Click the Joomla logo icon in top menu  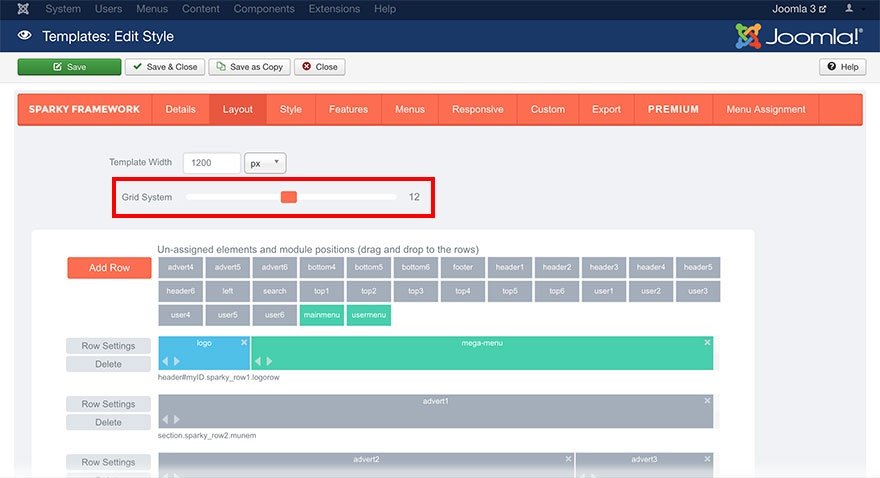[x=23, y=9]
